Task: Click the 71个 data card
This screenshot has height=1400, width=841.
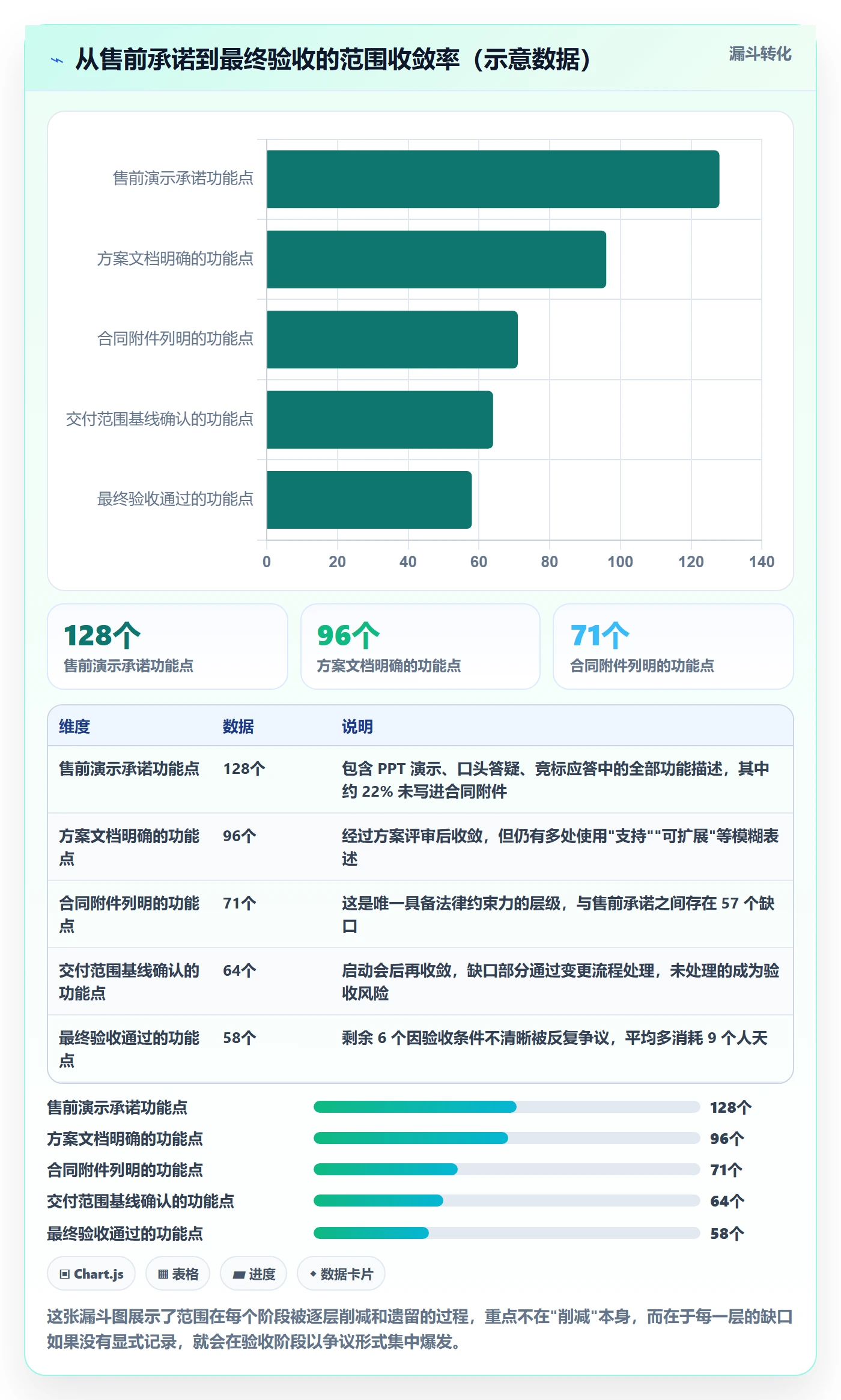Action: pos(673,647)
